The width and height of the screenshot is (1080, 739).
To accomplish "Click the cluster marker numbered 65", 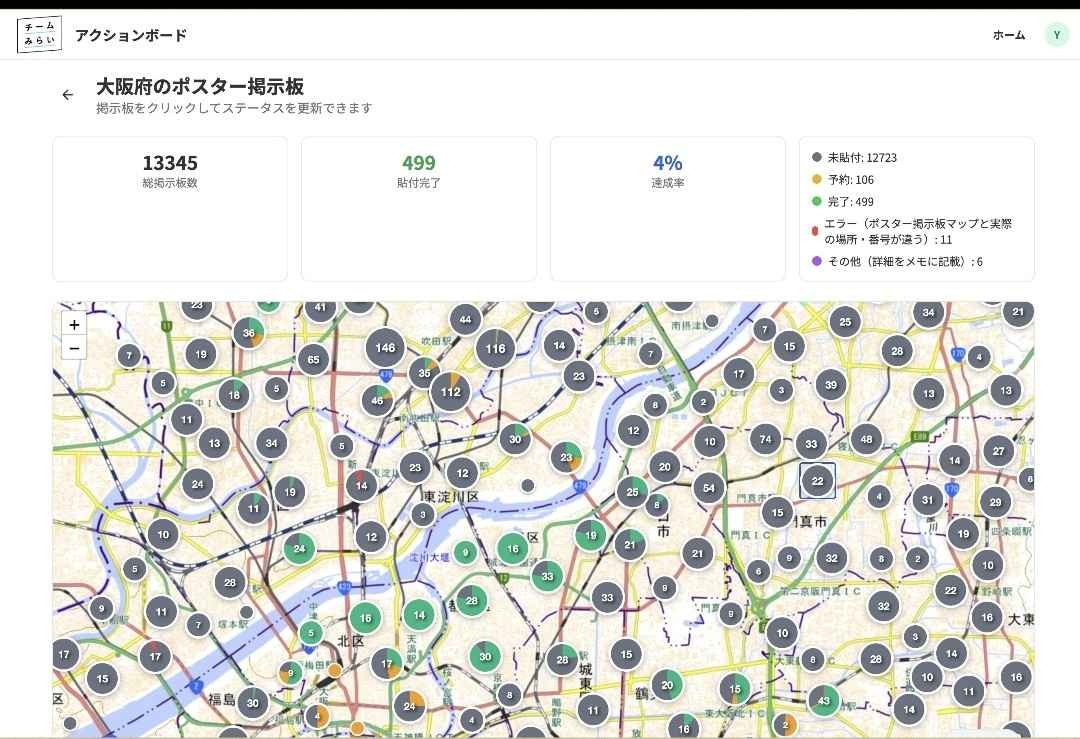I will point(313,360).
